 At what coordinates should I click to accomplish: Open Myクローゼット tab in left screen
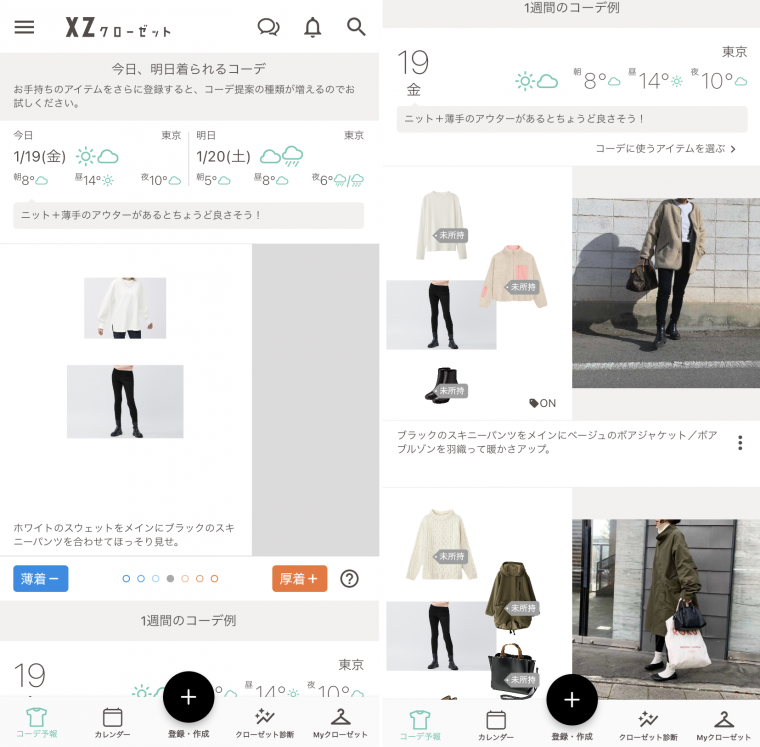(340, 722)
